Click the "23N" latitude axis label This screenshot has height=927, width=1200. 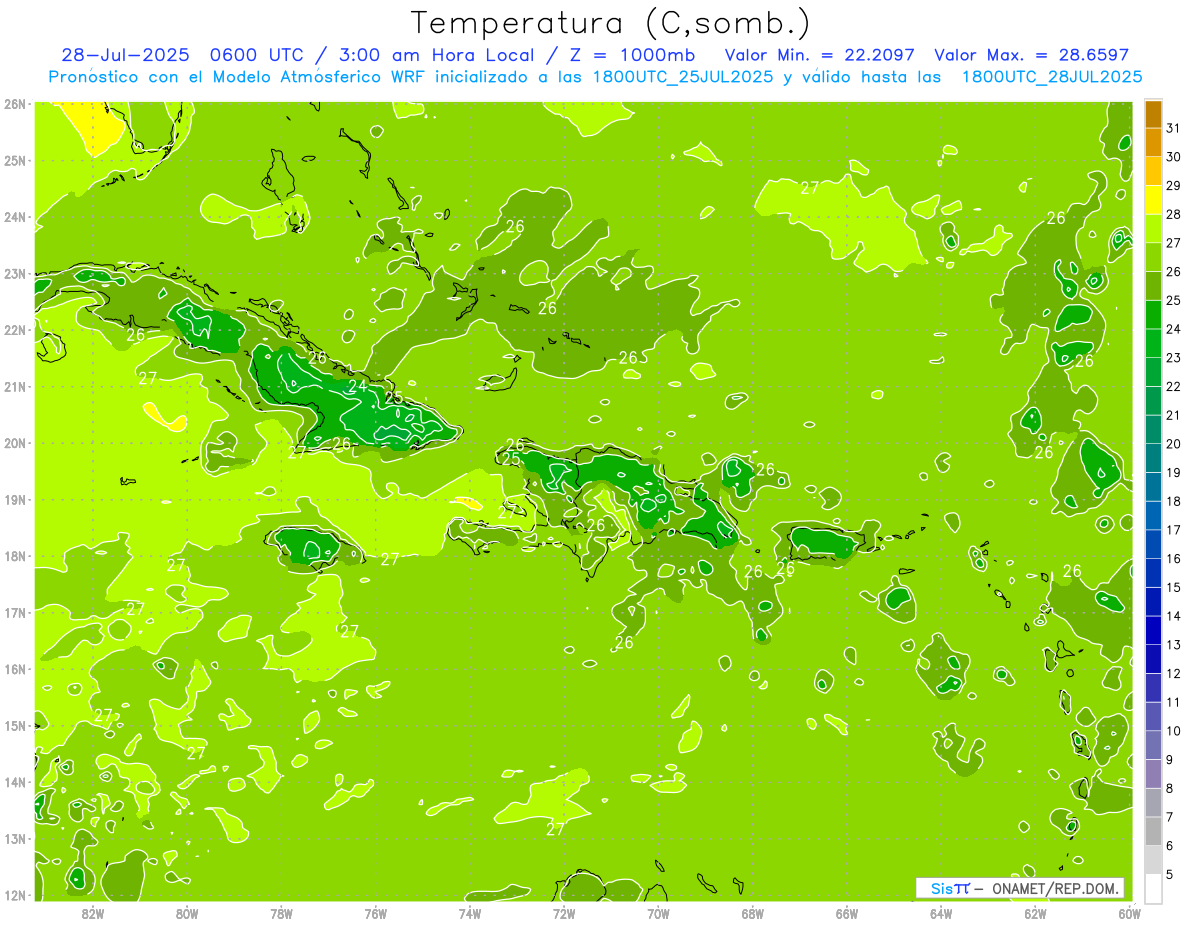pos(14,273)
